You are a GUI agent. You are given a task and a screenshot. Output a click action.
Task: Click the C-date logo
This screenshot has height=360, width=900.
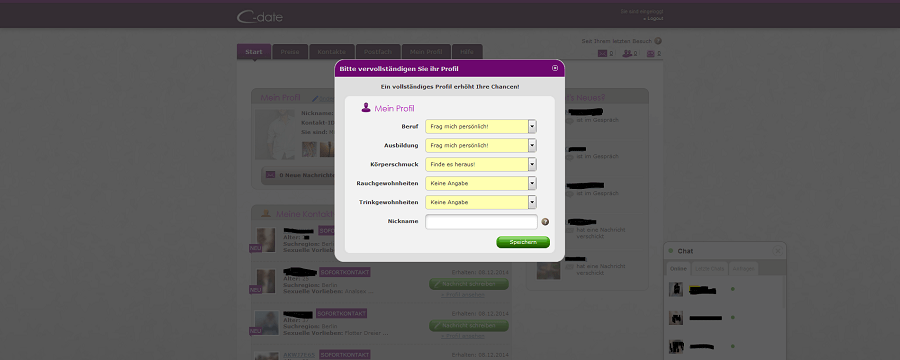pos(259,17)
